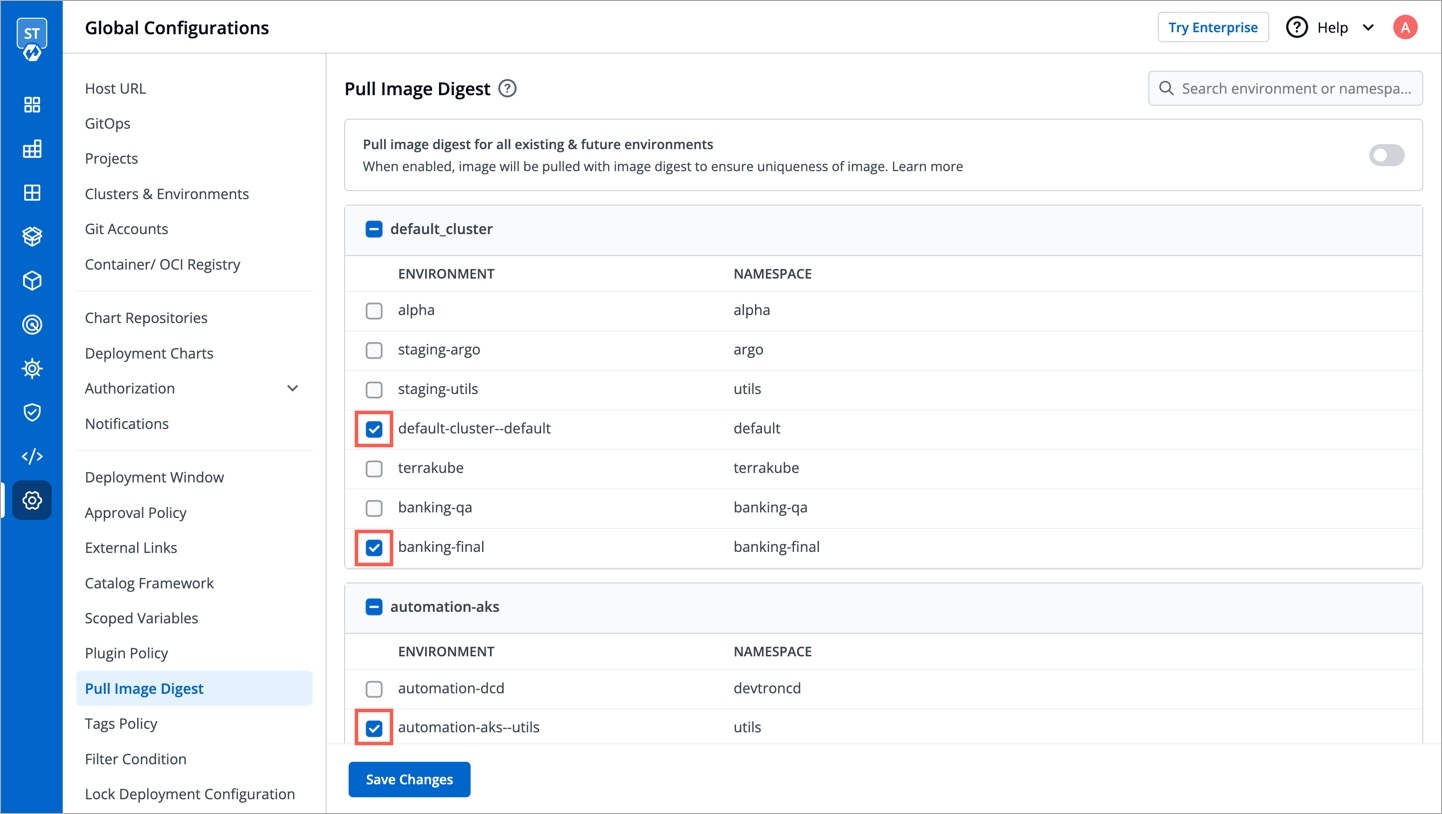Click the shield security icon in sidebar
This screenshot has height=814, width=1442.
click(x=32, y=413)
